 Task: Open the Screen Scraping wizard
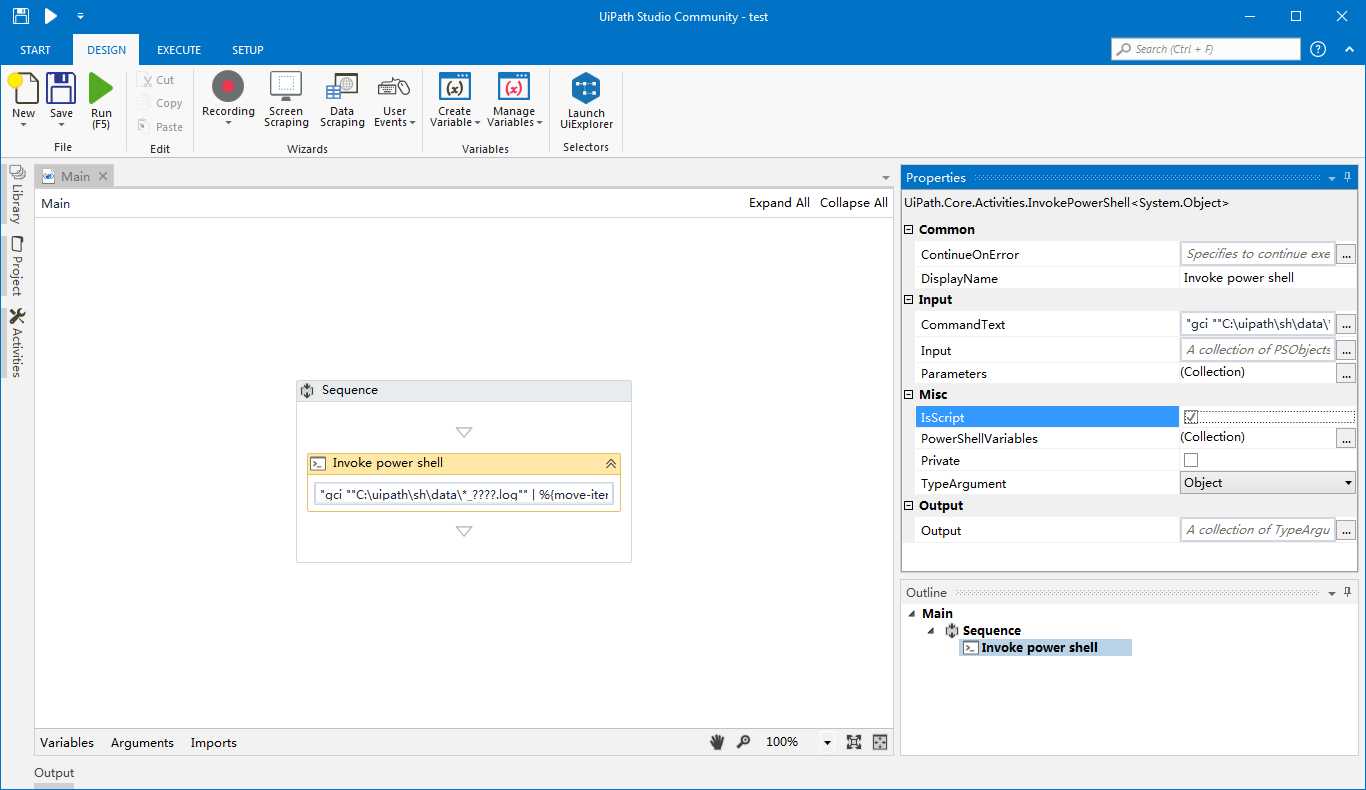coord(286,99)
